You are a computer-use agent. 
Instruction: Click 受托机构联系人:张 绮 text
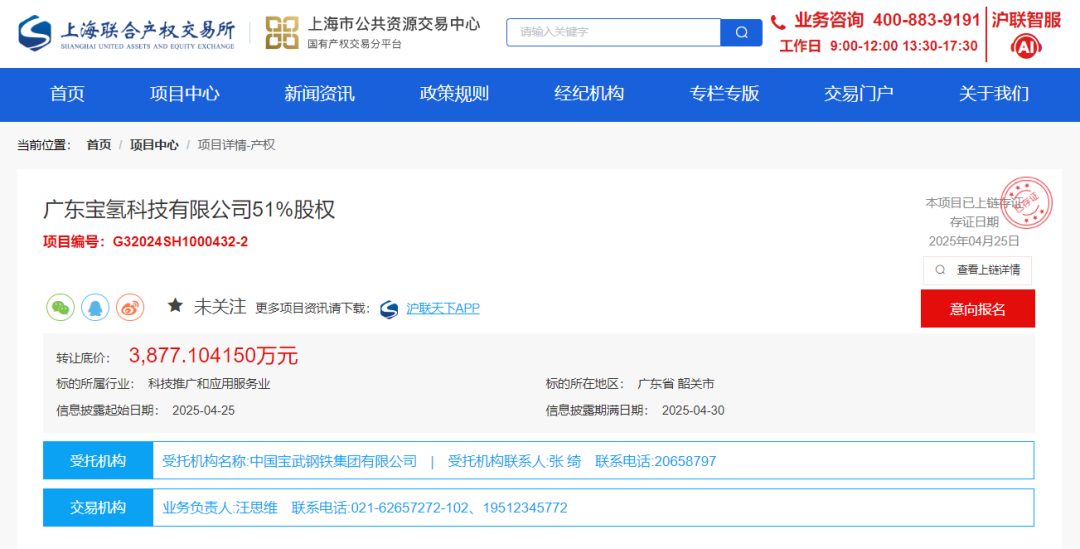515,461
